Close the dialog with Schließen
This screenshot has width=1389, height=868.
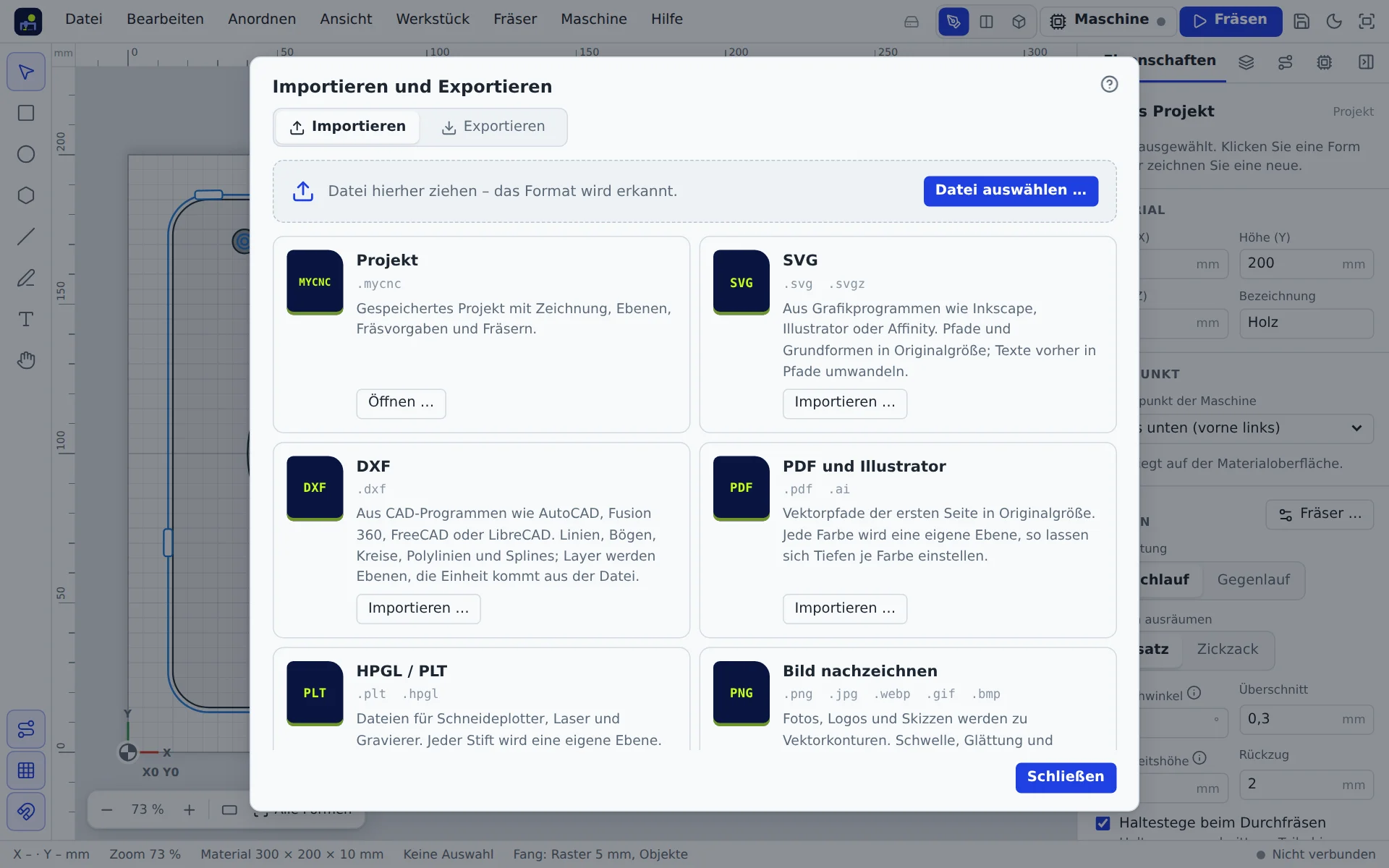1066,778
